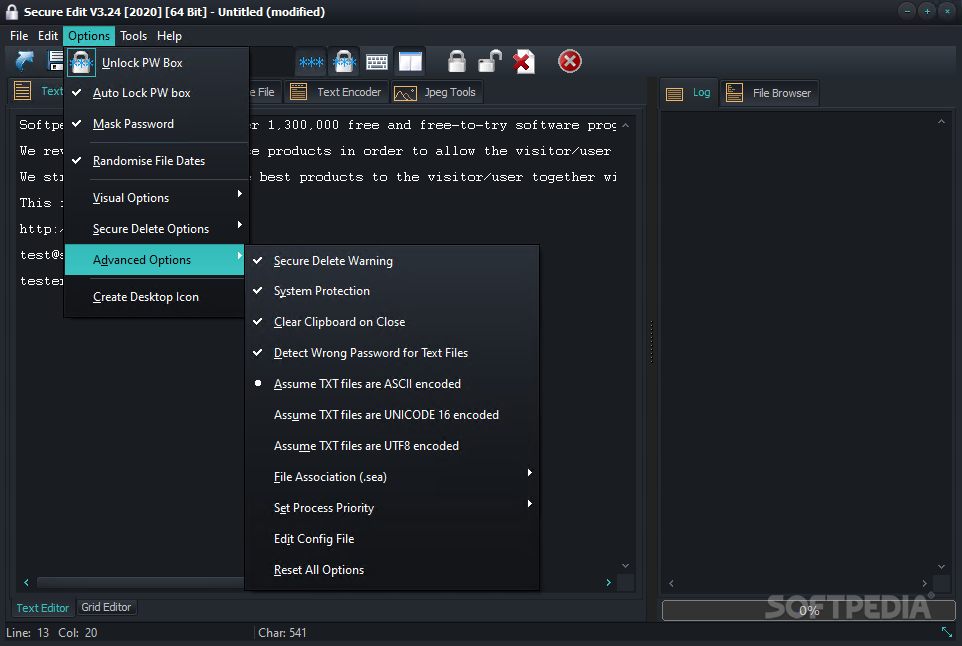This screenshot has width=962, height=646.
Task: Choose Create Desktop Icon
Action: click(x=156, y=297)
